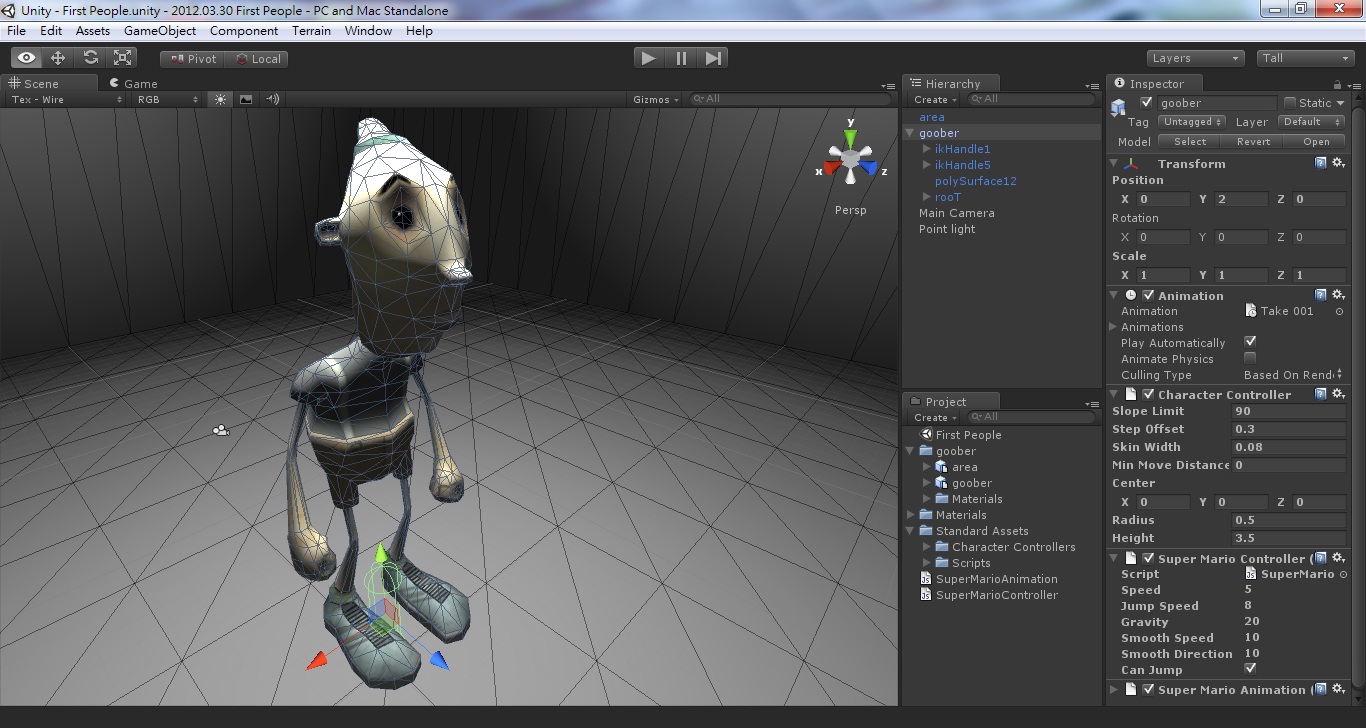Select the Rotate transform tool

(91, 59)
